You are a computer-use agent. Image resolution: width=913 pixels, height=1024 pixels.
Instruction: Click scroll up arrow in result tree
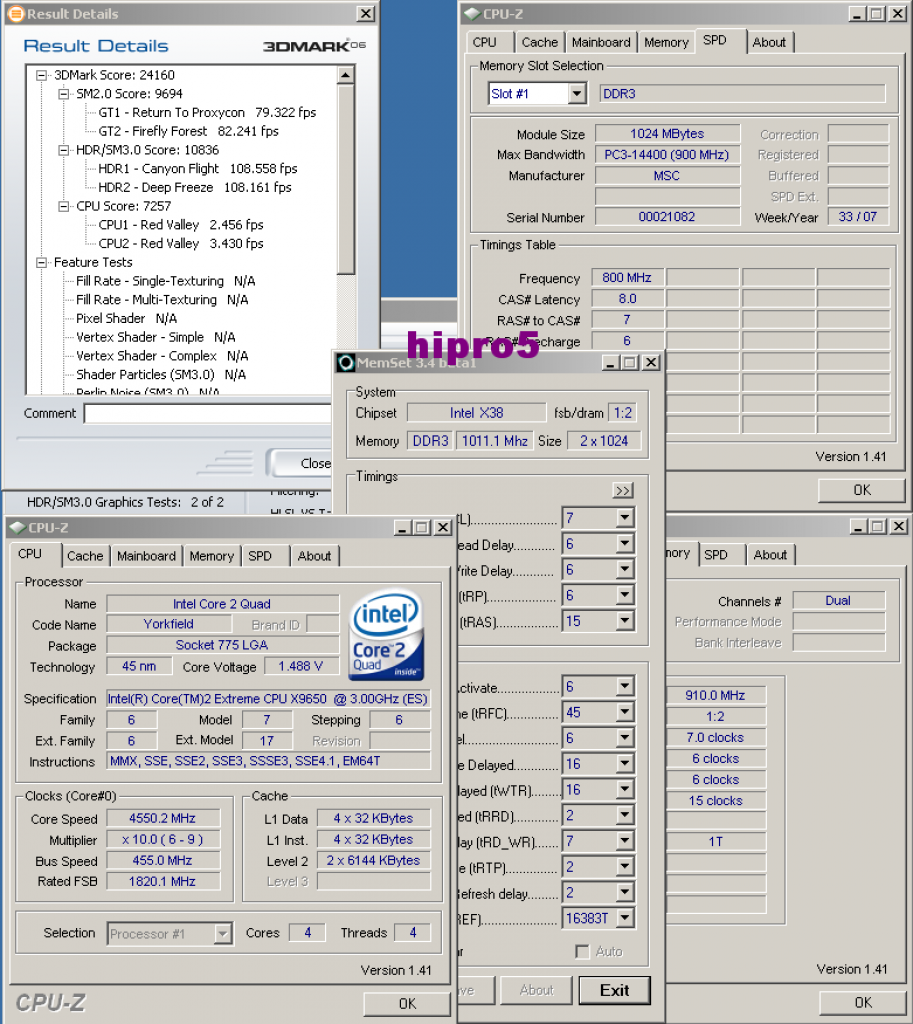345,76
